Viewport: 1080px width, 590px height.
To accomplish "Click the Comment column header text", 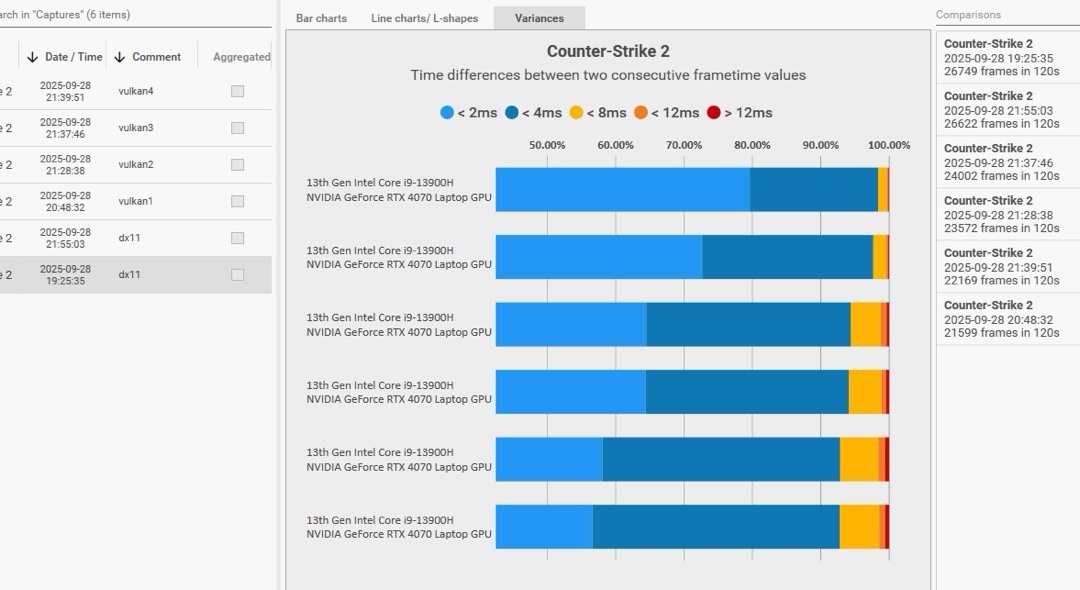I will tap(156, 57).
